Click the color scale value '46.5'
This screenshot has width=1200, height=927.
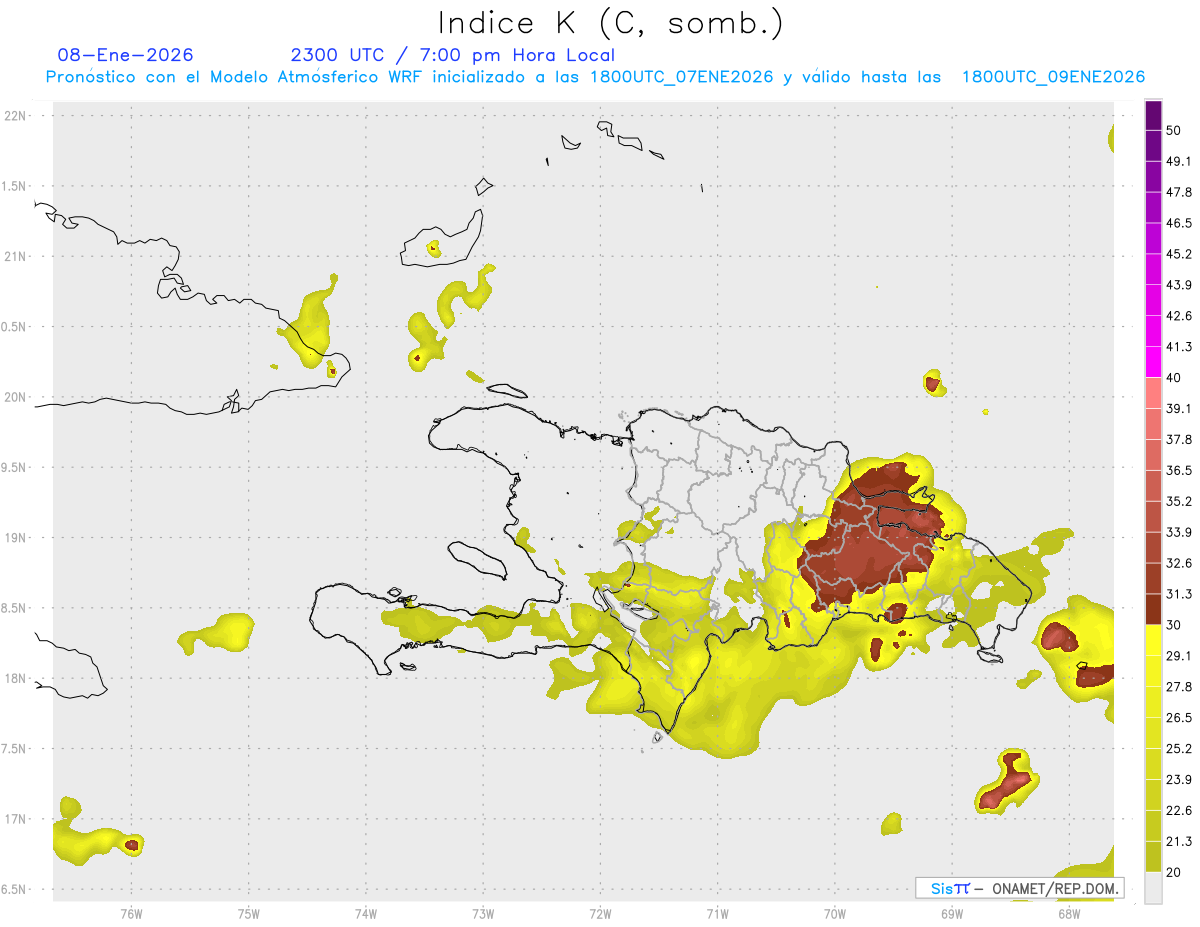point(1178,223)
